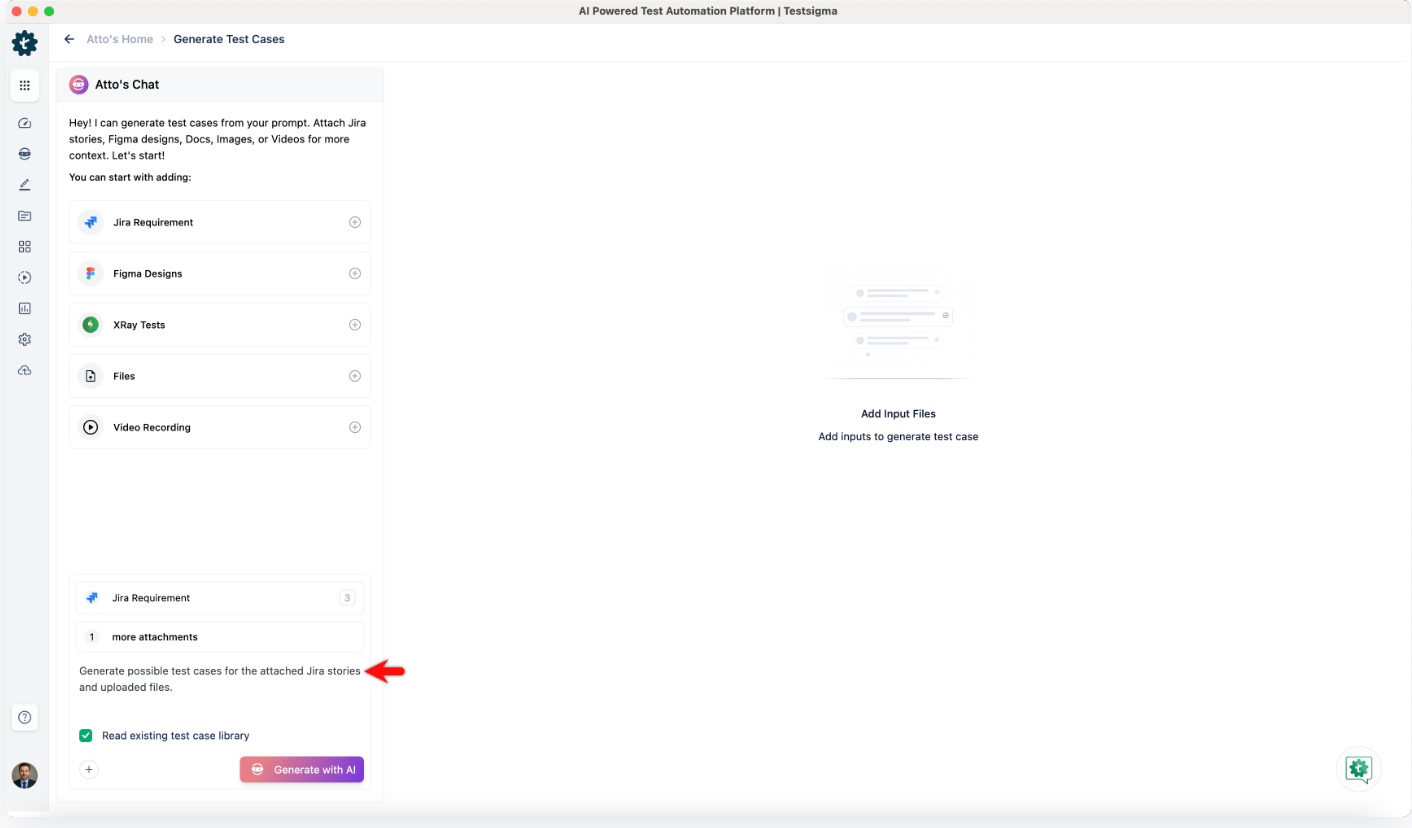This screenshot has height=828, width=1412.
Task: Select the Jira Requirement option card
Action: (220, 222)
